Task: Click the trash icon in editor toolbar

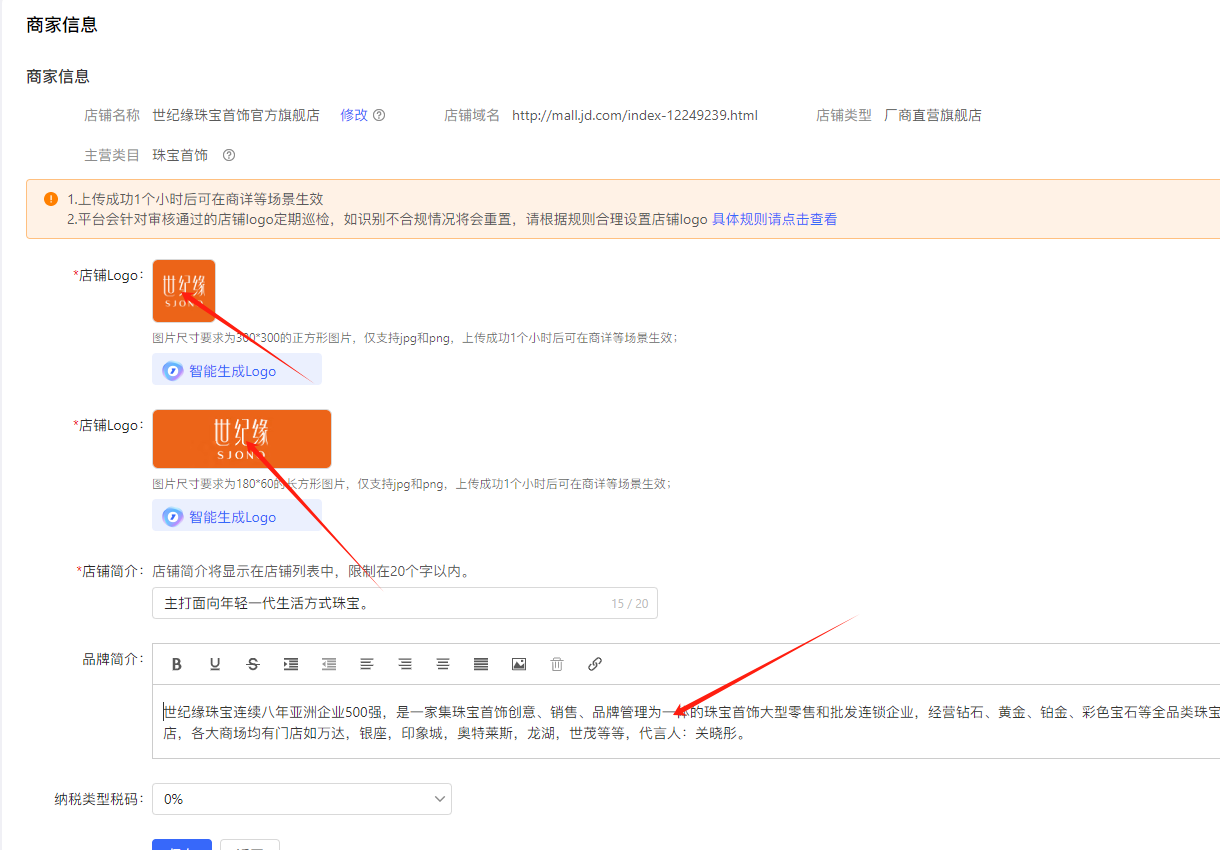Action: (557, 664)
